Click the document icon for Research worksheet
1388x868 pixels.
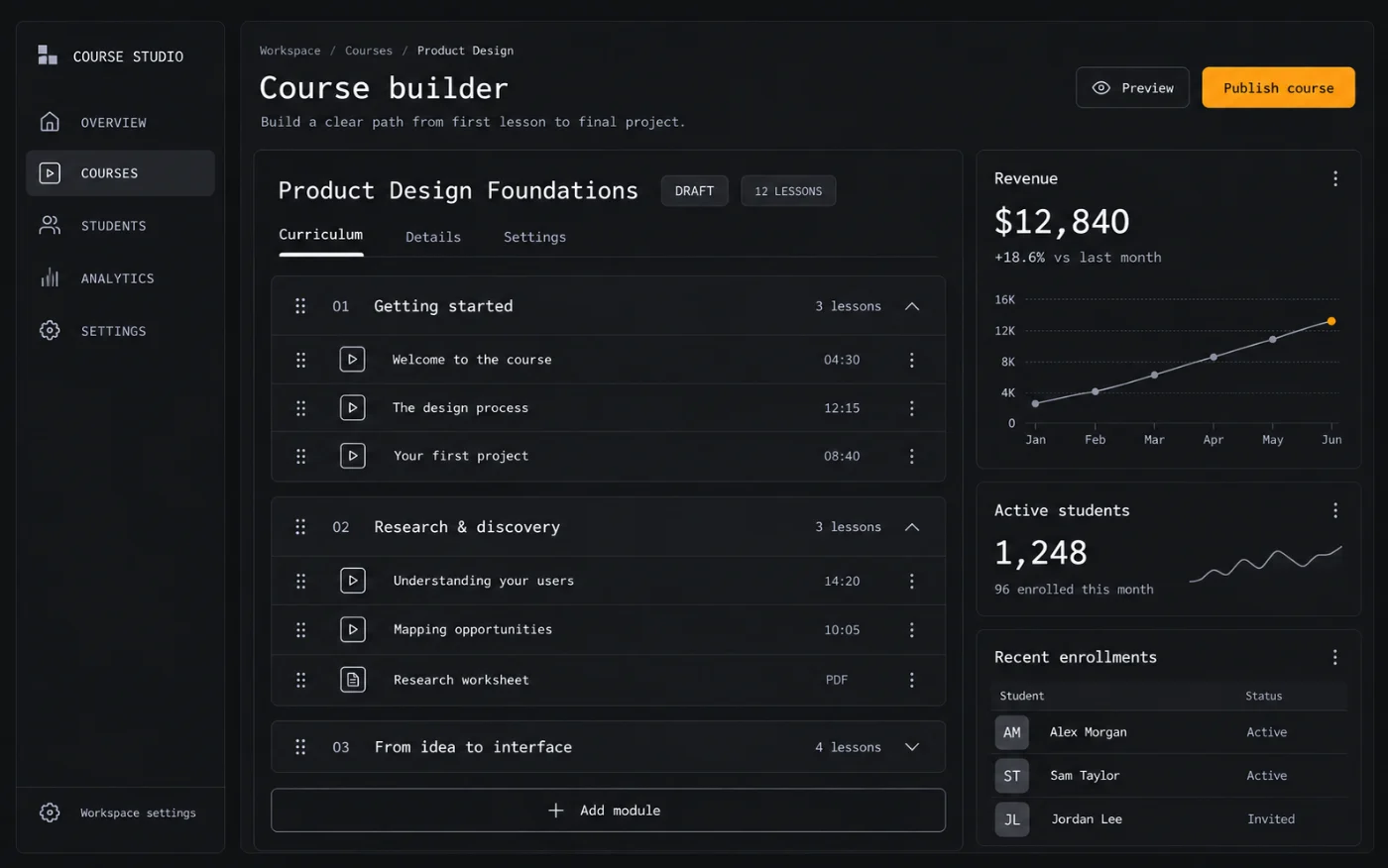[353, 680]
